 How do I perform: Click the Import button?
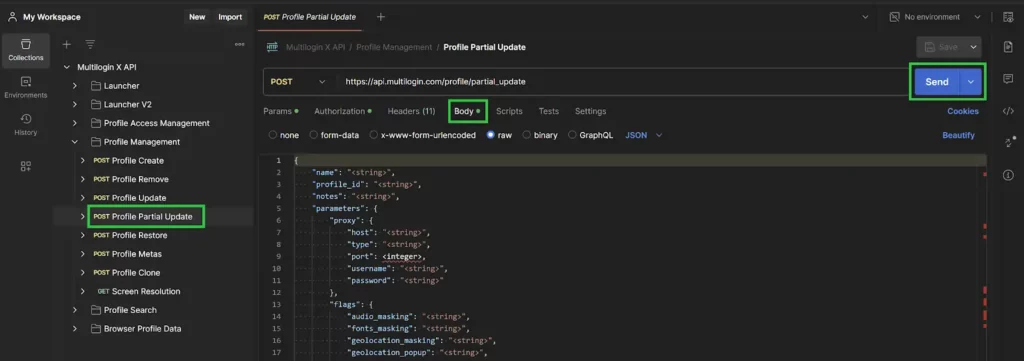pos(230,17)
